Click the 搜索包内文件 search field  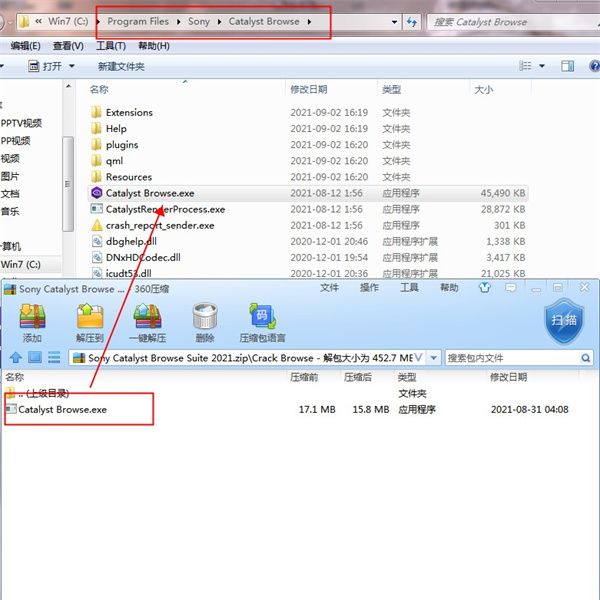[519, 358]
